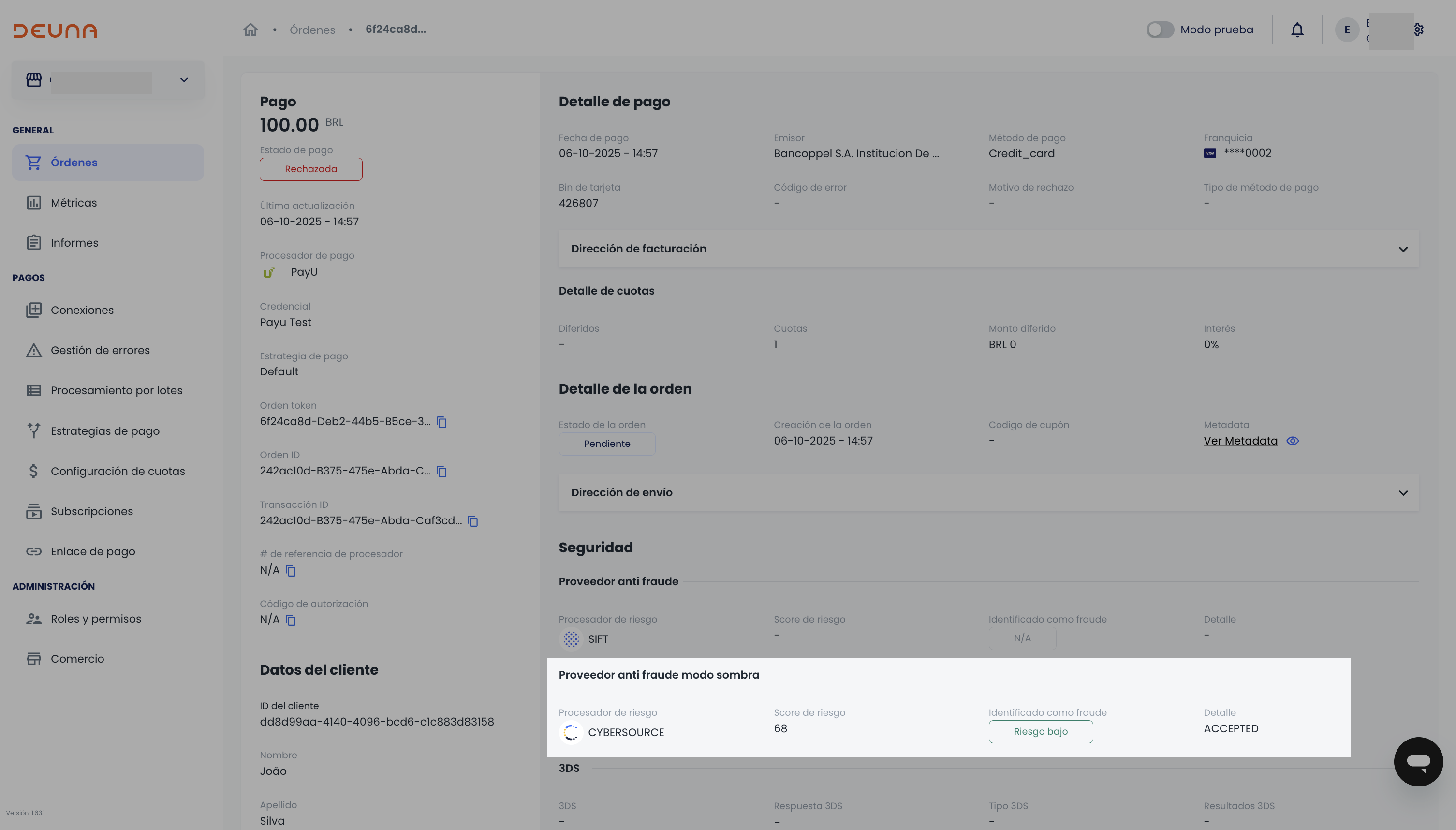
Task: Copy the código de autorización value
Action: pos(291,620)
